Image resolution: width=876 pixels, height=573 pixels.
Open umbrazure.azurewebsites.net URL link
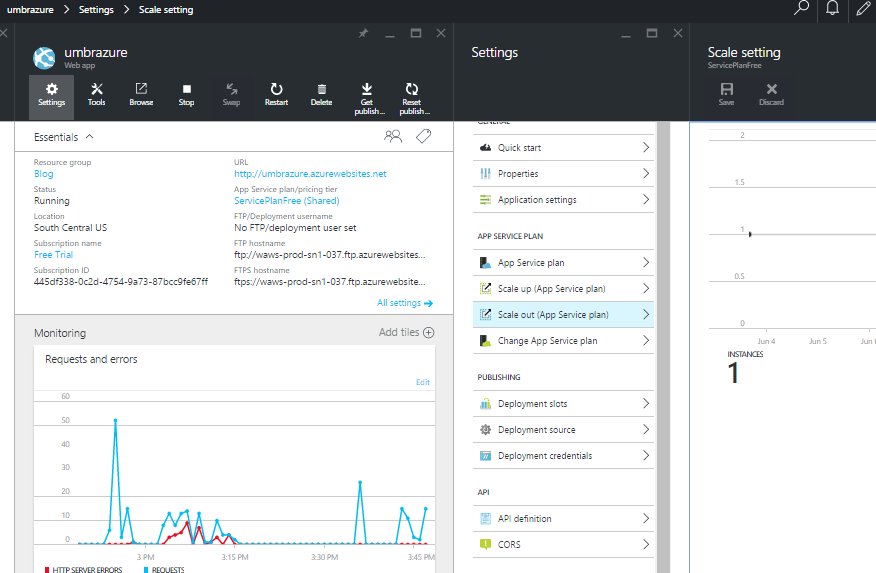(x=310, y=174)
